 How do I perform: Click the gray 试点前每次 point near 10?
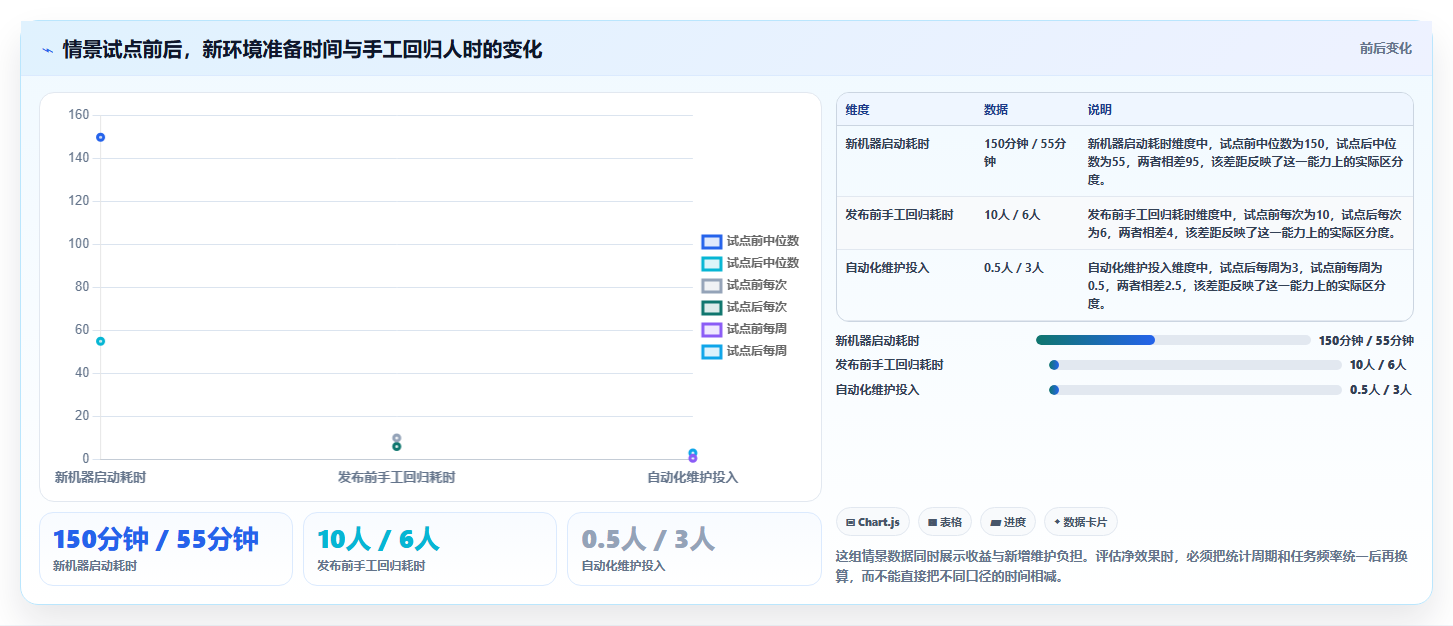397,438
